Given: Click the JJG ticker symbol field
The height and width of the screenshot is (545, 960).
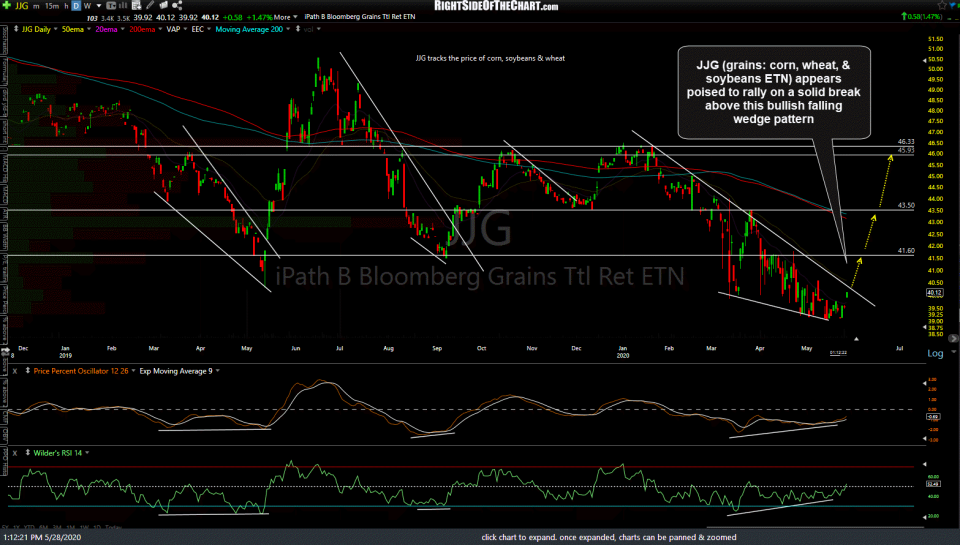Looking at the screenshot, I should click(21, 6).
